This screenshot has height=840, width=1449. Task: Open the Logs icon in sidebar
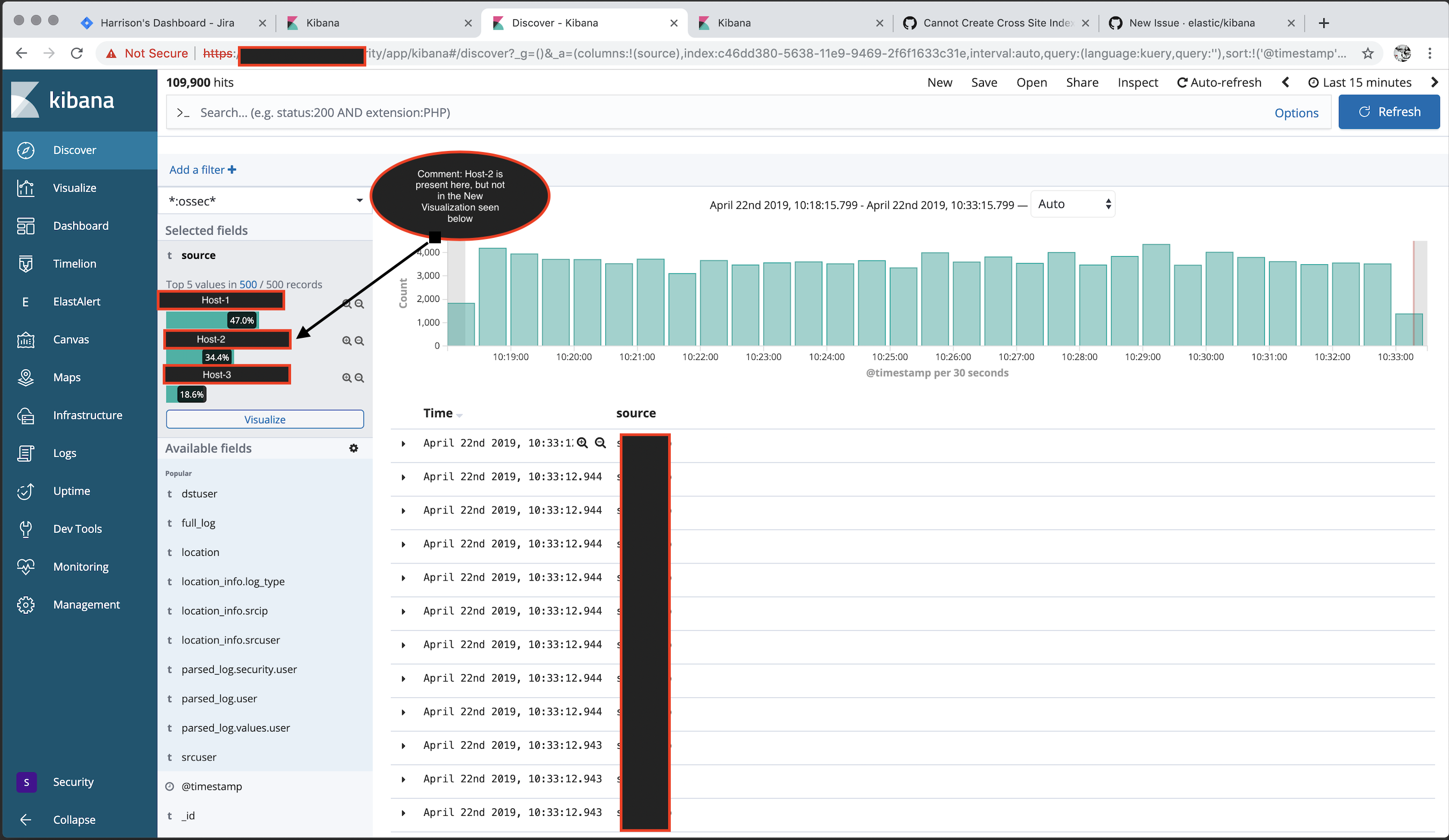point(25,454)
